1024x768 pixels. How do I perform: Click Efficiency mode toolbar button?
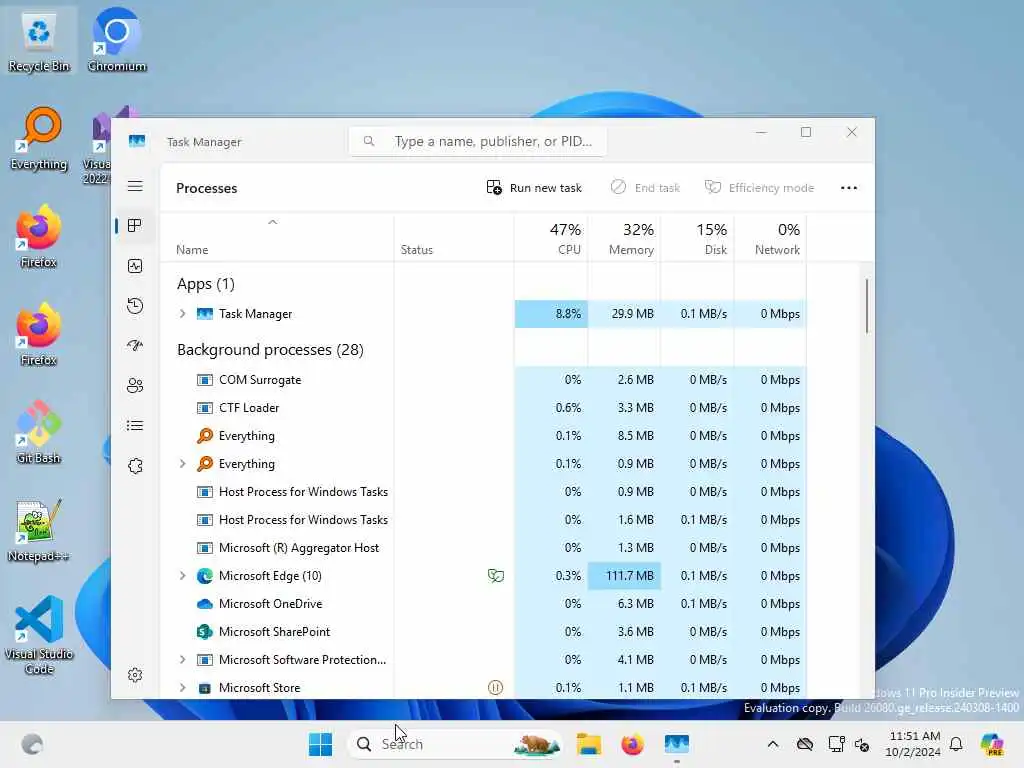[760, 188]
